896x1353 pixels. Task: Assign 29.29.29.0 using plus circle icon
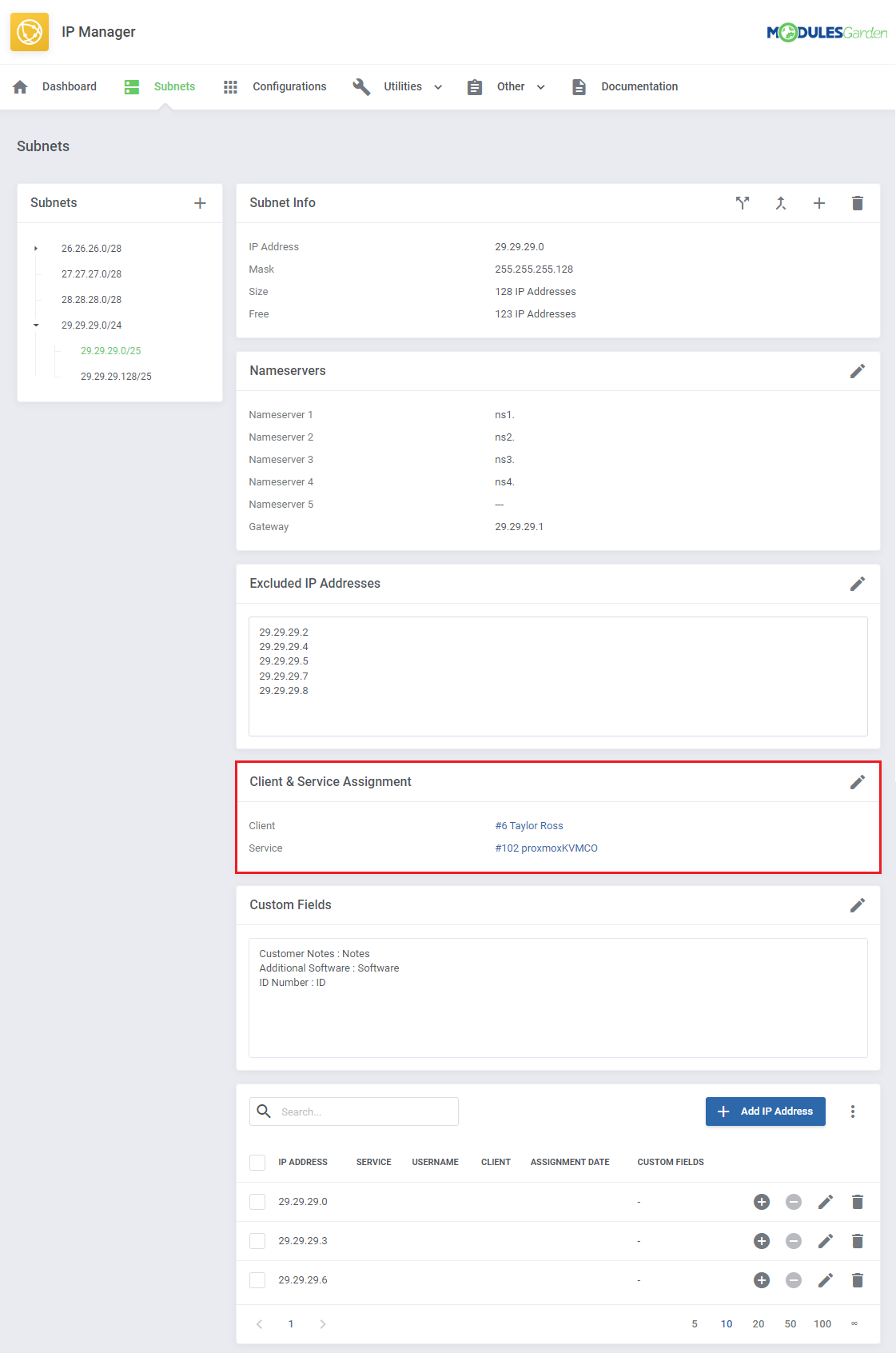pyautogui.click(x=762, y=1202)
